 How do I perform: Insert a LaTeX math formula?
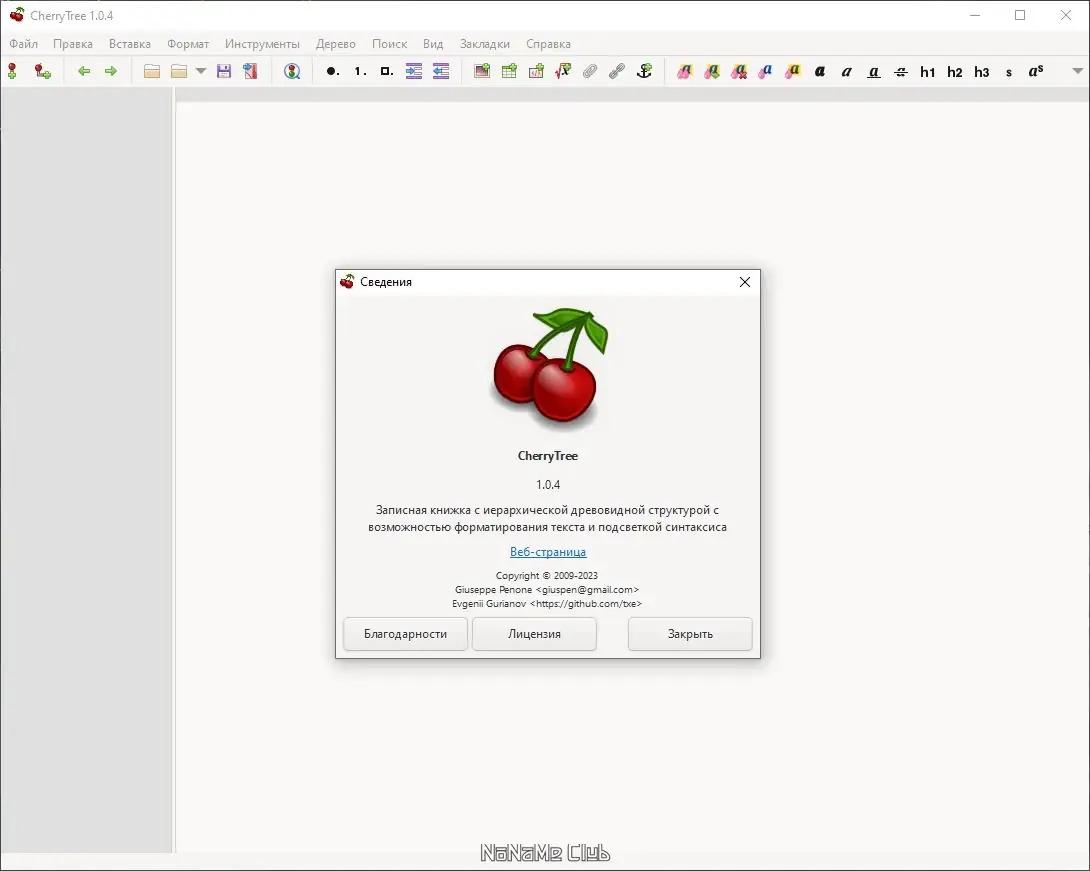click(563, 71)
